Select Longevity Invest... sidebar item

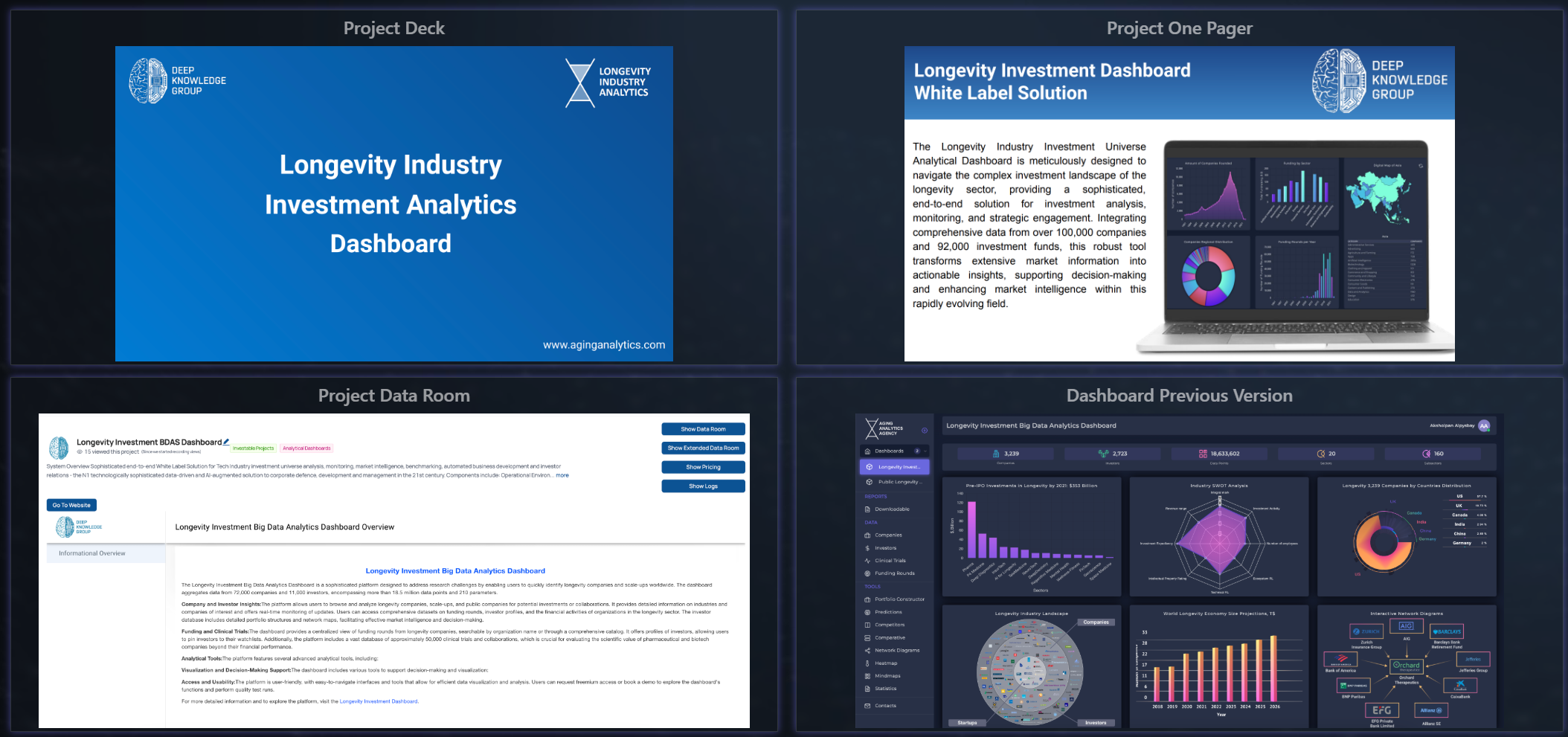(899, 467)
